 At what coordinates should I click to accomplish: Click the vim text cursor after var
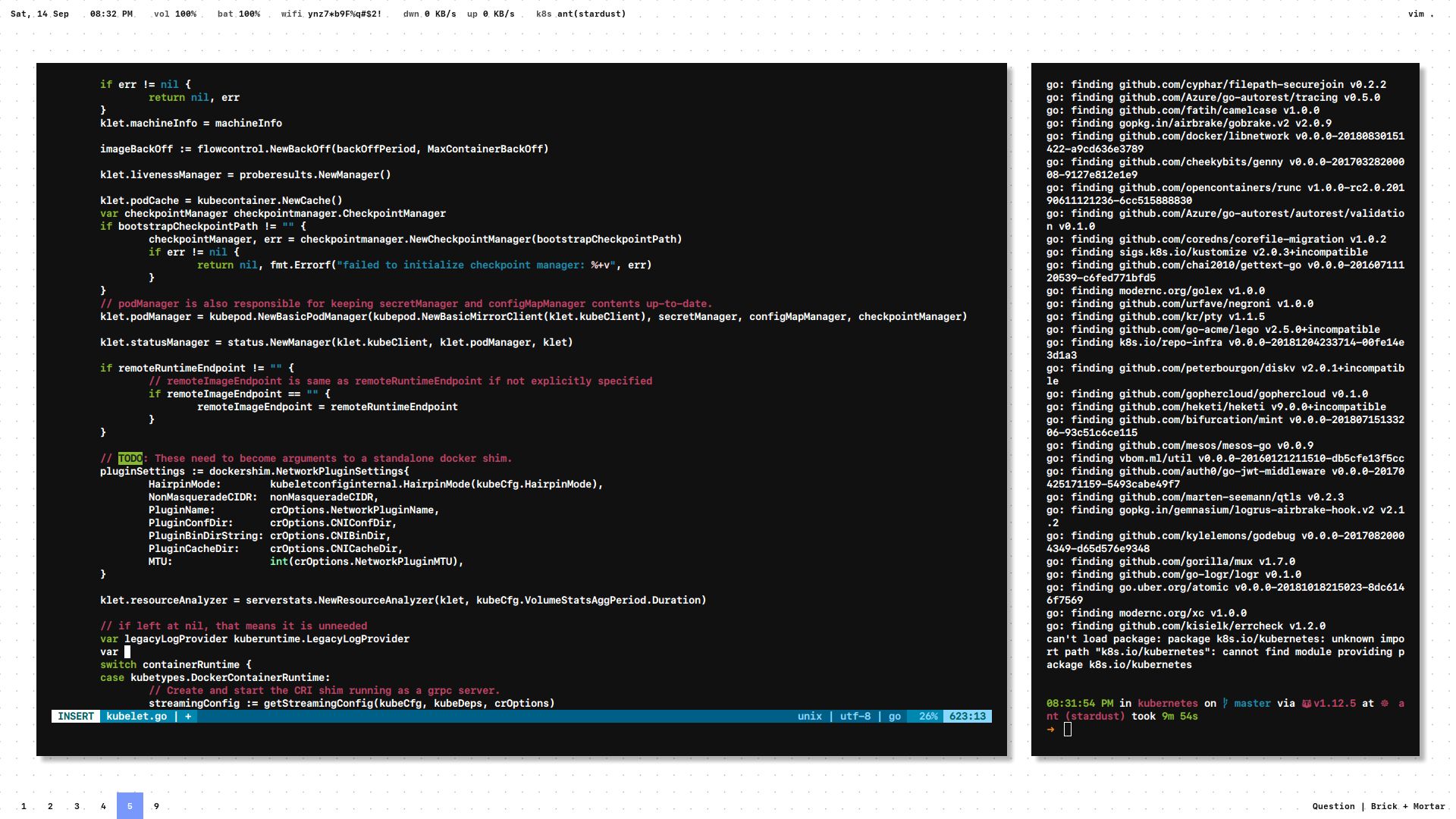click(x=127, y=651)
